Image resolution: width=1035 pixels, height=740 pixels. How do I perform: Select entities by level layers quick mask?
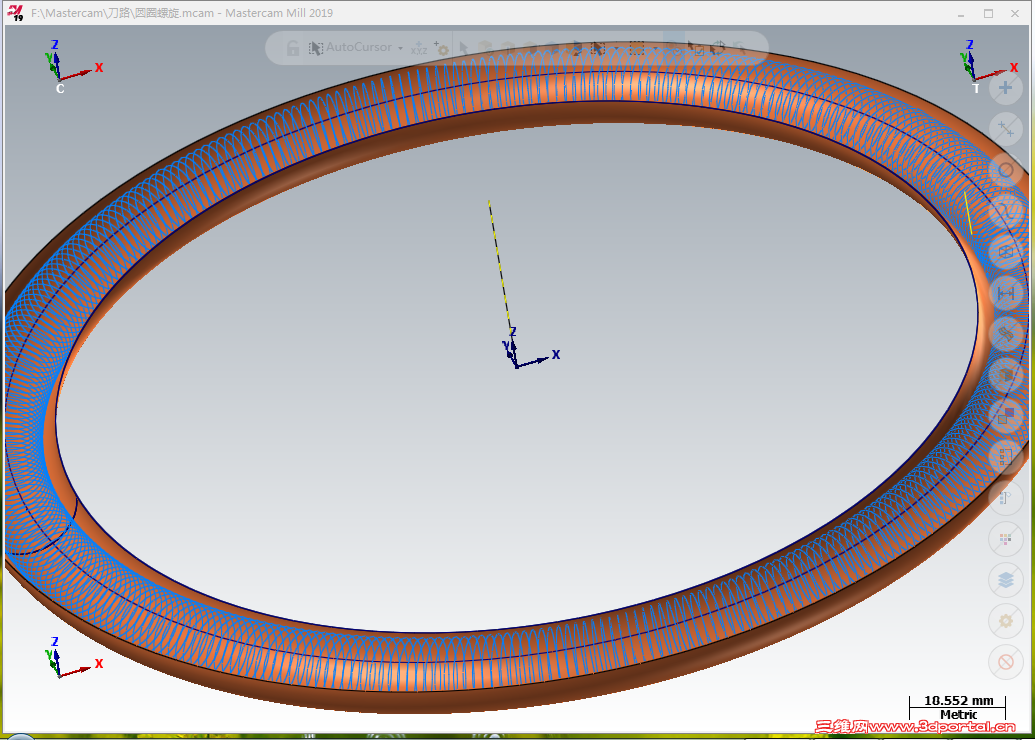tap(1005, 580)
